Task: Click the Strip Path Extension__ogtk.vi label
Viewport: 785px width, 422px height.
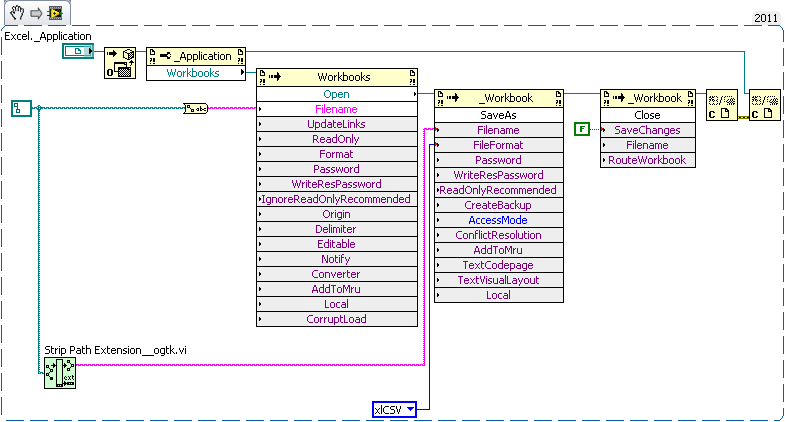Action: 115,350
